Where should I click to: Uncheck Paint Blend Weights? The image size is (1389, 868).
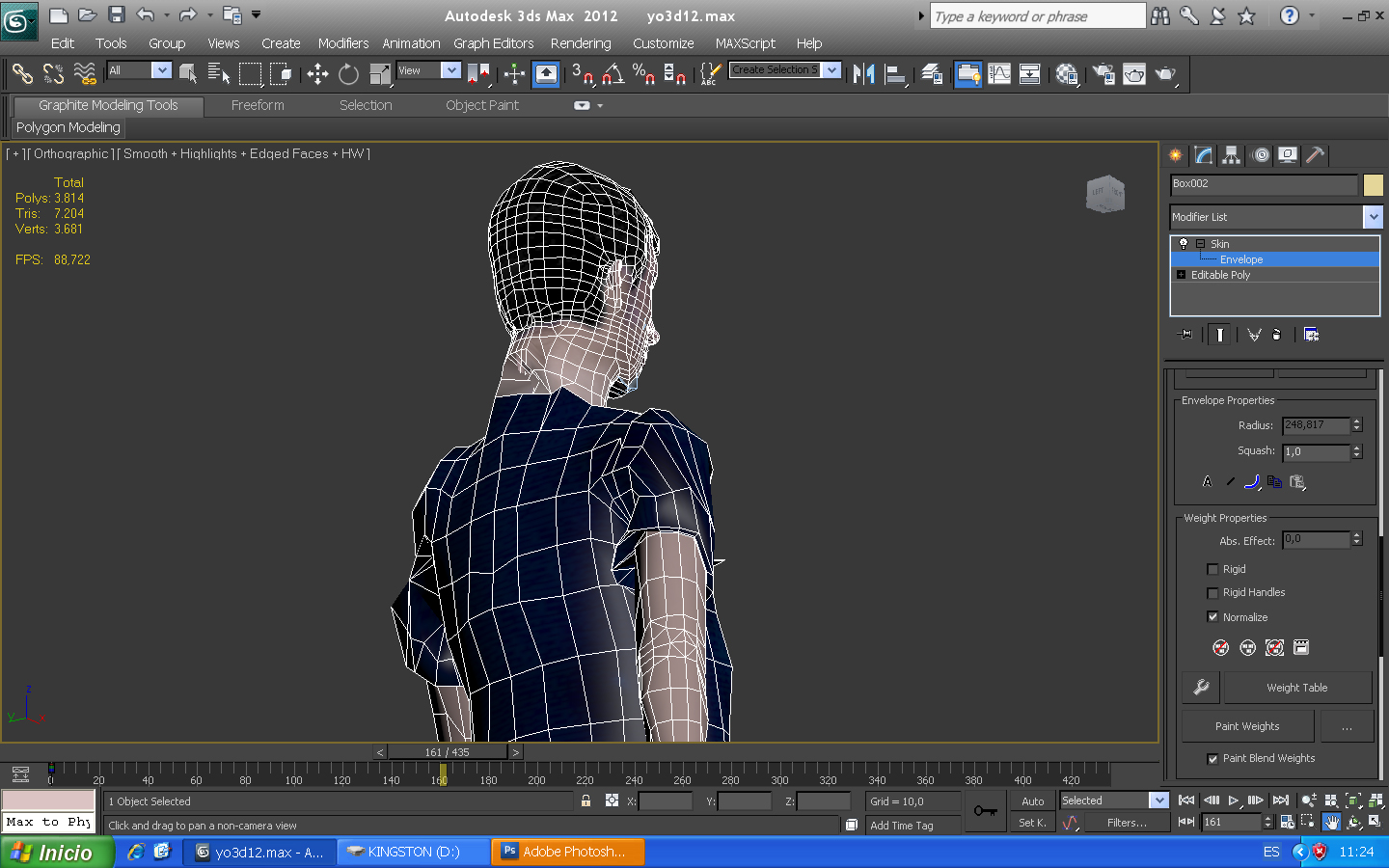[1212, 759]
